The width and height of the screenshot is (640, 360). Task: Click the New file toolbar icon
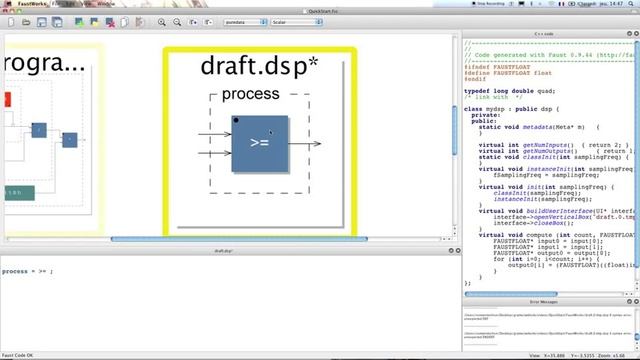pyautogui.click(x=11, y=22)
